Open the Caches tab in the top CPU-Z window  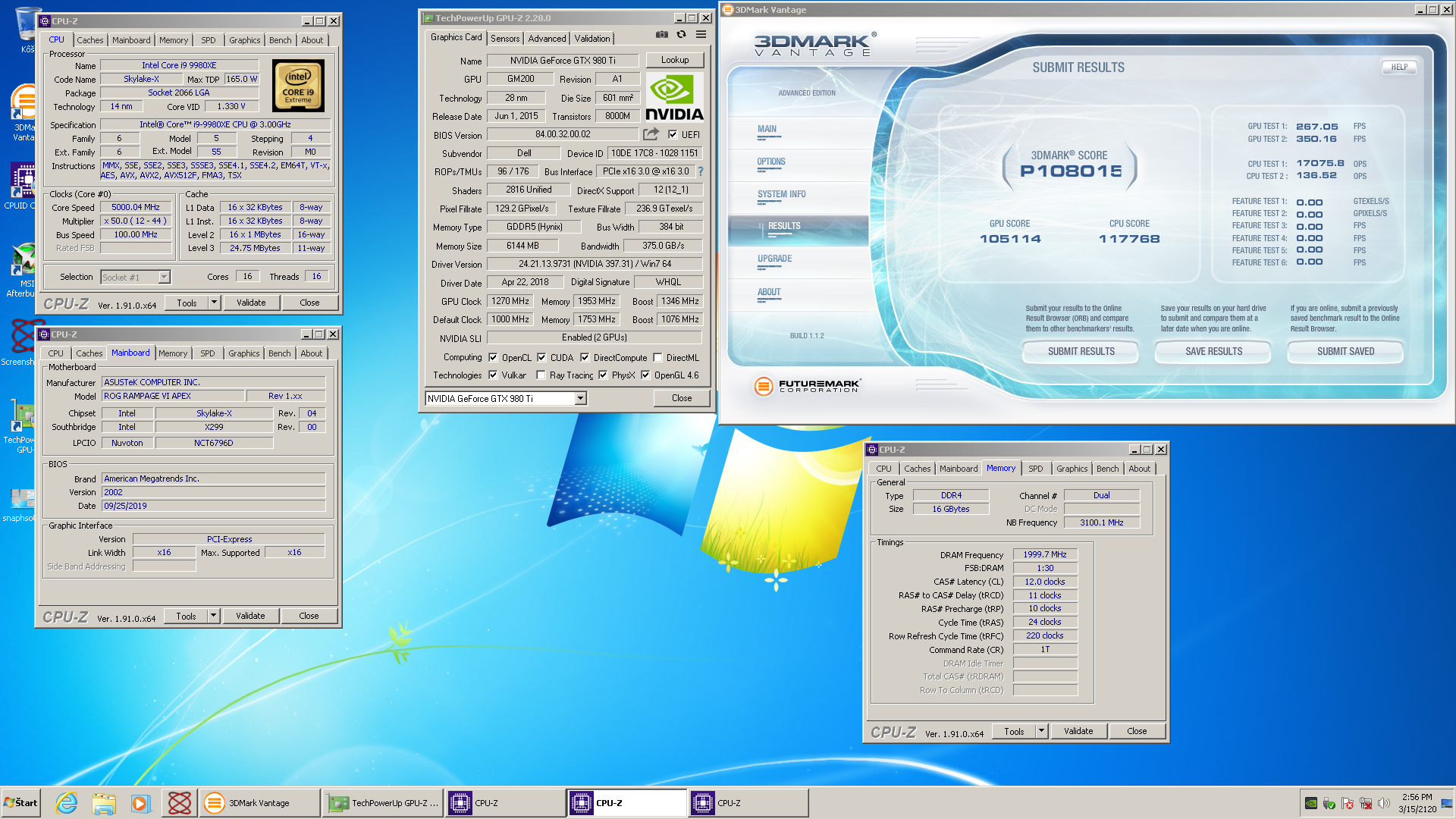click(90, 40)
